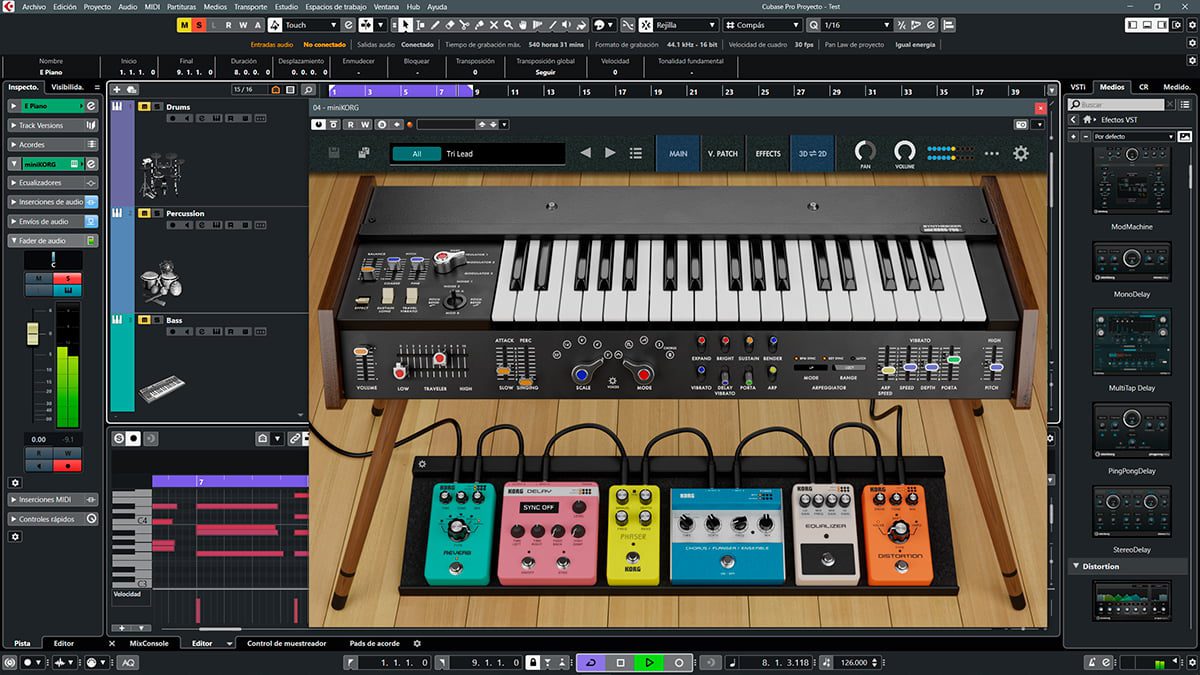The image size is (1200, 675).
Task: Solo the Percussion track
Action: click(157, 213)
